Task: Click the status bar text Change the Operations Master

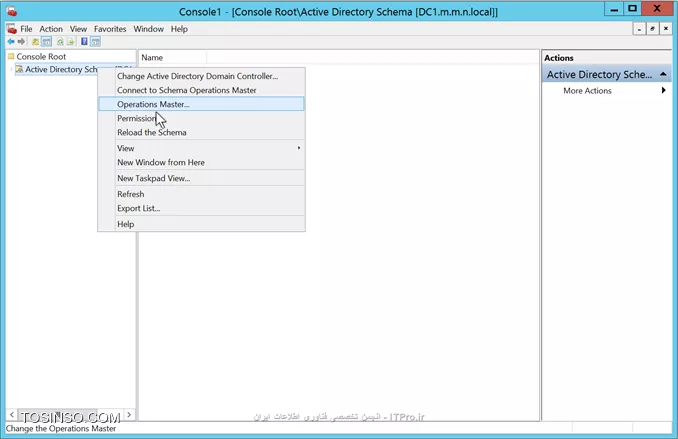Action: (61, 429)
